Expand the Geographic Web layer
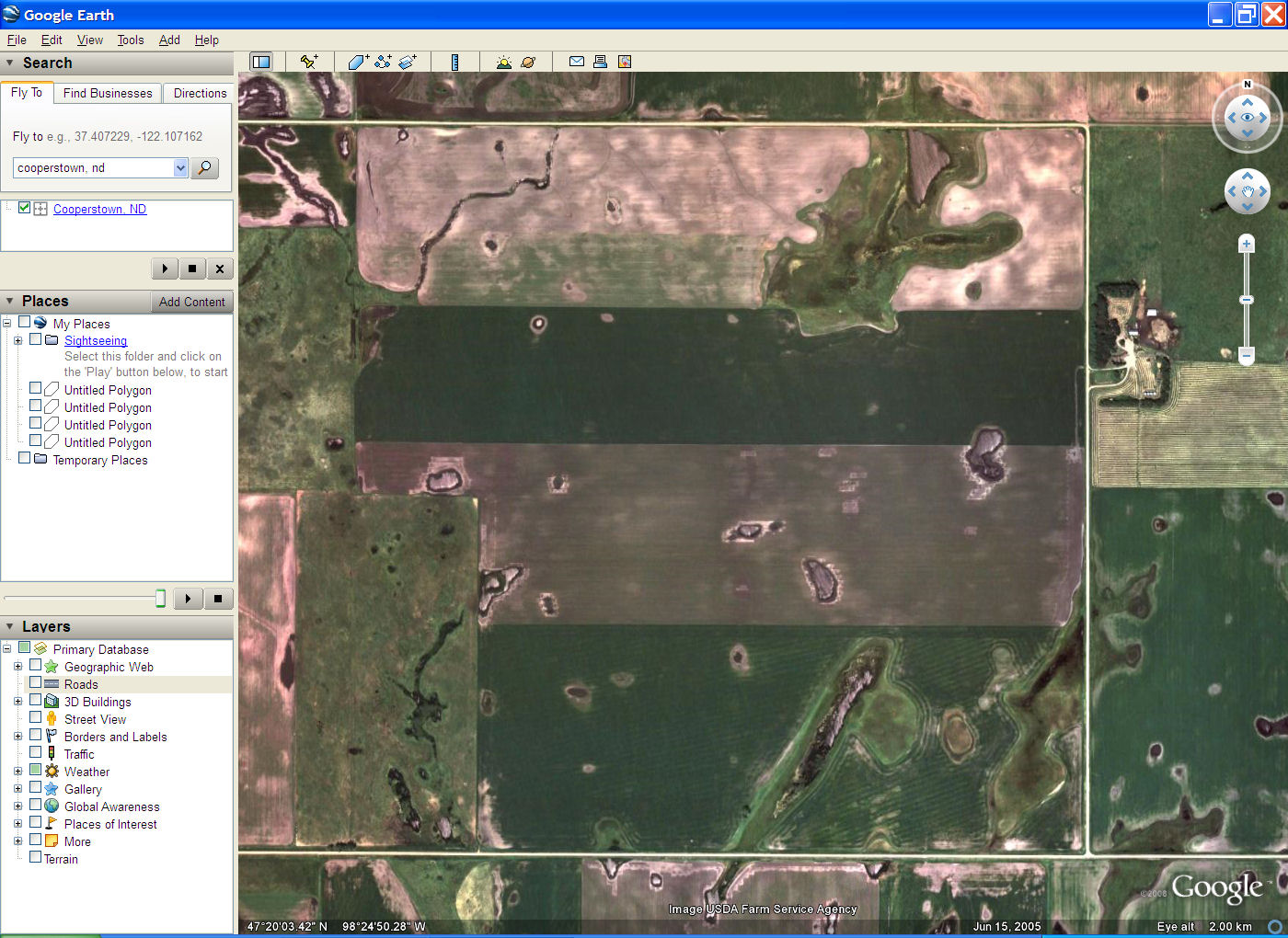The image size is (1288, 938). 17,667
